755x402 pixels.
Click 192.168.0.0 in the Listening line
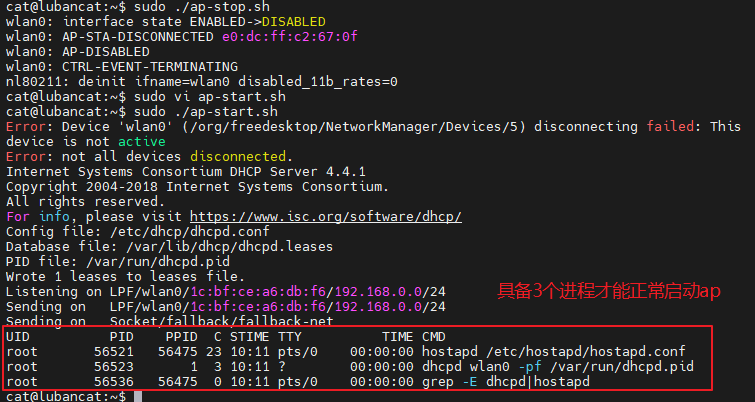[378, 292]
